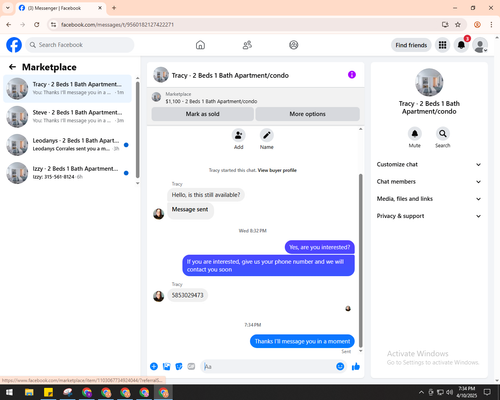This screenshot has width=500, height=400.
Task: Add people with the Add icon
Action: (x=238, y=135)
